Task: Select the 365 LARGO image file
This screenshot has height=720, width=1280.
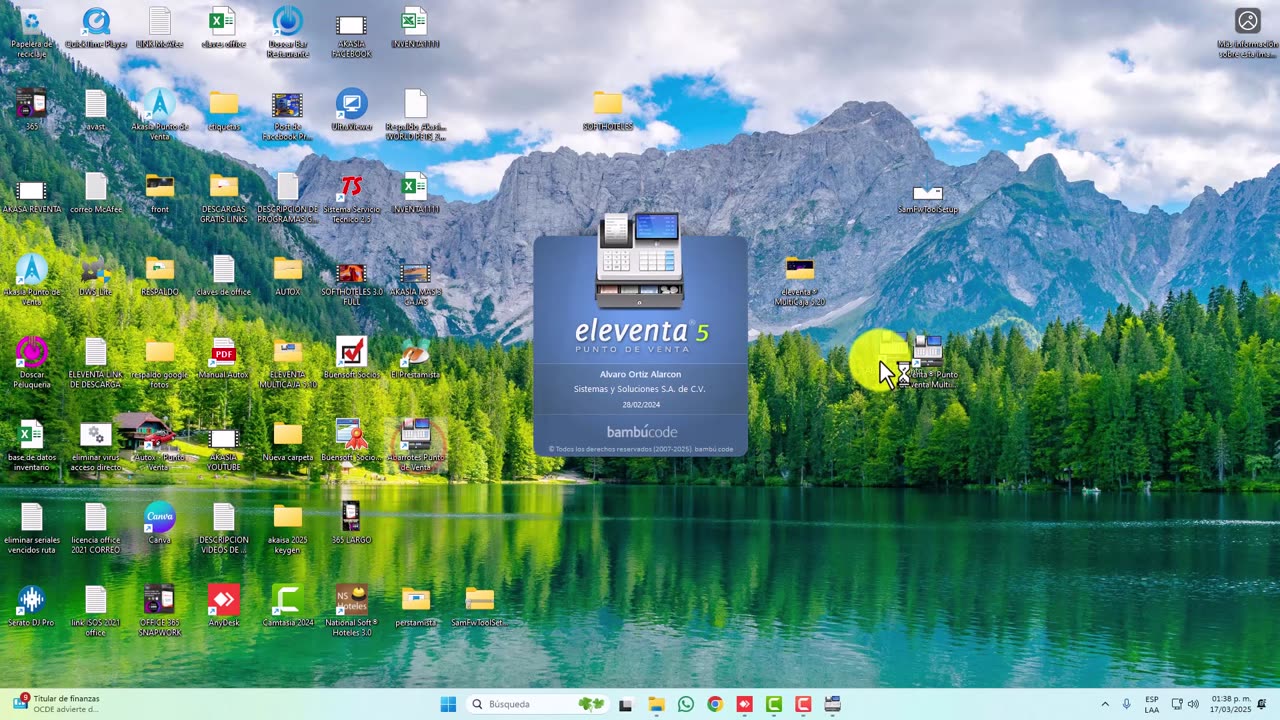Action: click(x=351, y=524)
